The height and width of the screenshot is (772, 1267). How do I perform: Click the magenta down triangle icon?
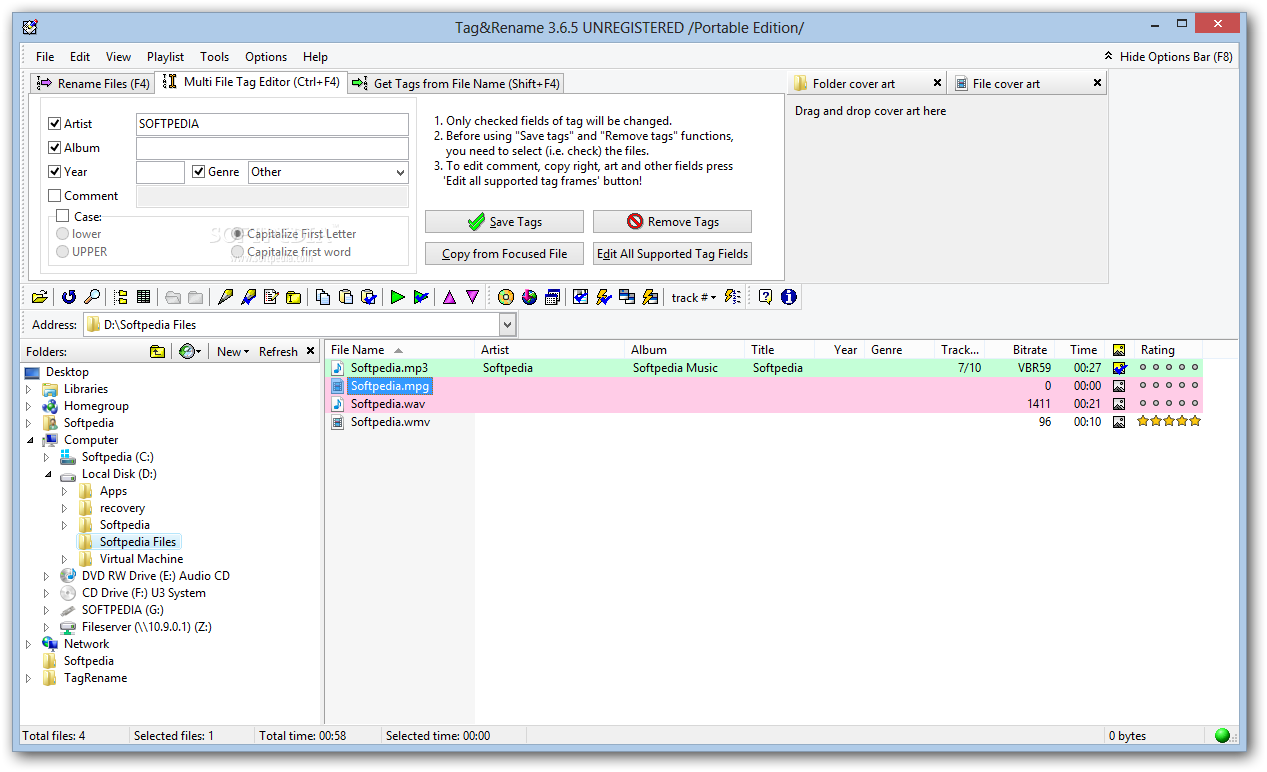473,297
